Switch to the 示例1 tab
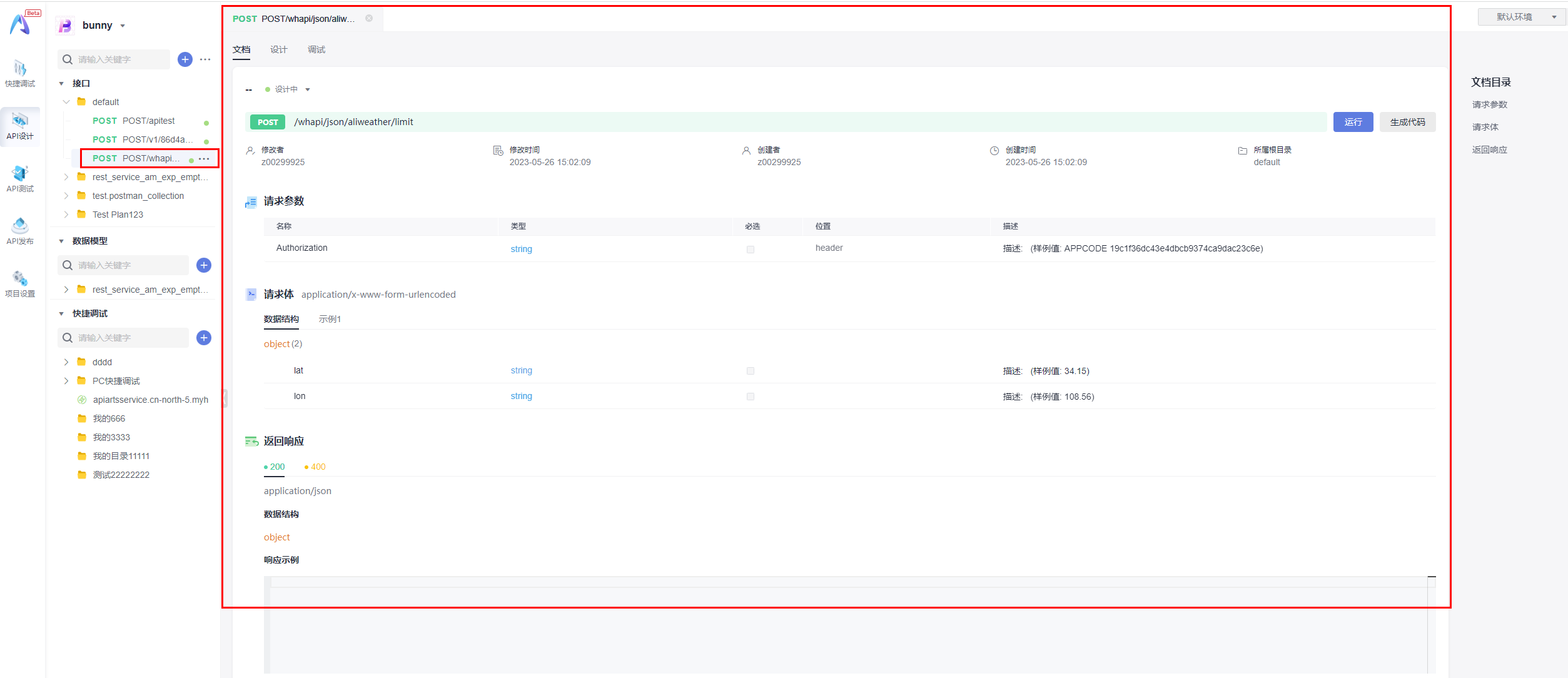Viewport: 1568px width, 678px height. click(x=330, y=319)
